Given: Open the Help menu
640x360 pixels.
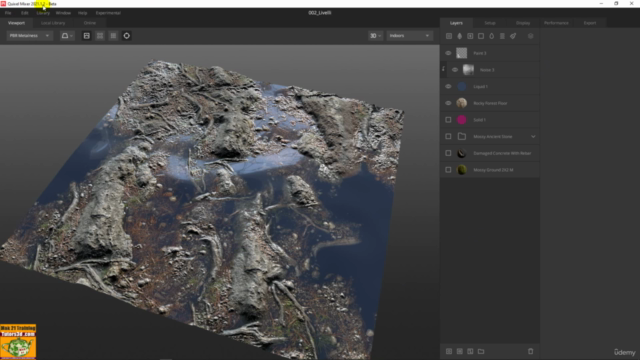Looking at the screenshot, I should tap(82, 13).
